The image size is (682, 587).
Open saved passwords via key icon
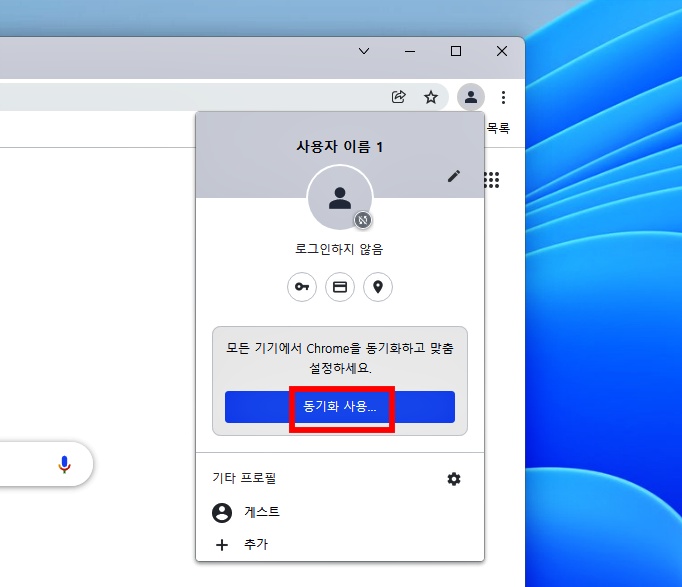click(x=302, y=287)
